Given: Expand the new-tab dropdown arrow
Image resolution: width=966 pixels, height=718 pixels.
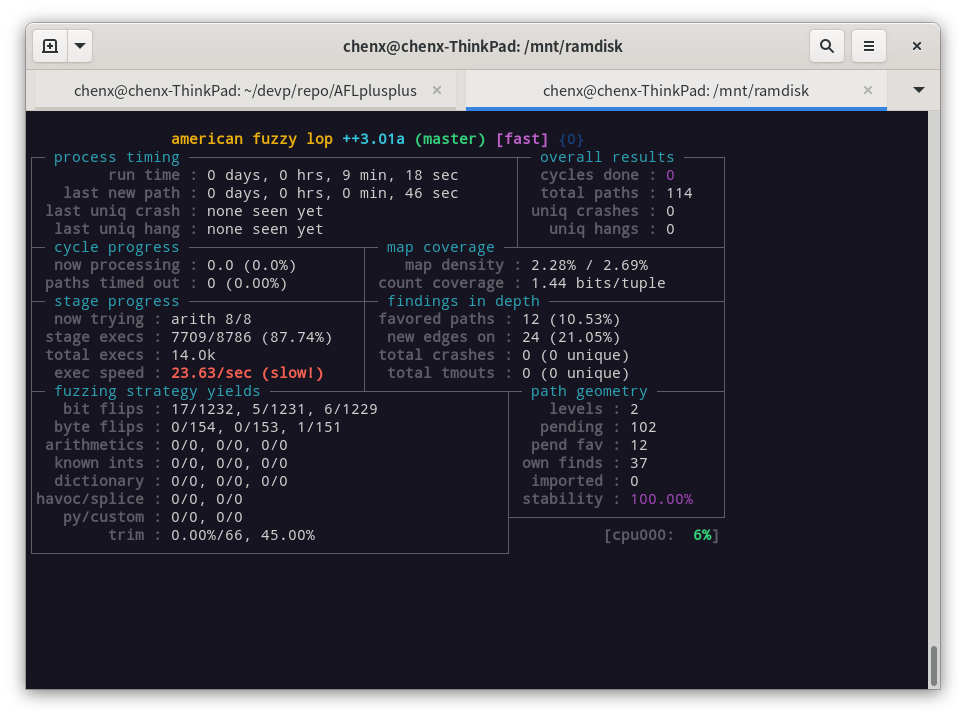Looking at the screenshot, I should pos(80,46).
